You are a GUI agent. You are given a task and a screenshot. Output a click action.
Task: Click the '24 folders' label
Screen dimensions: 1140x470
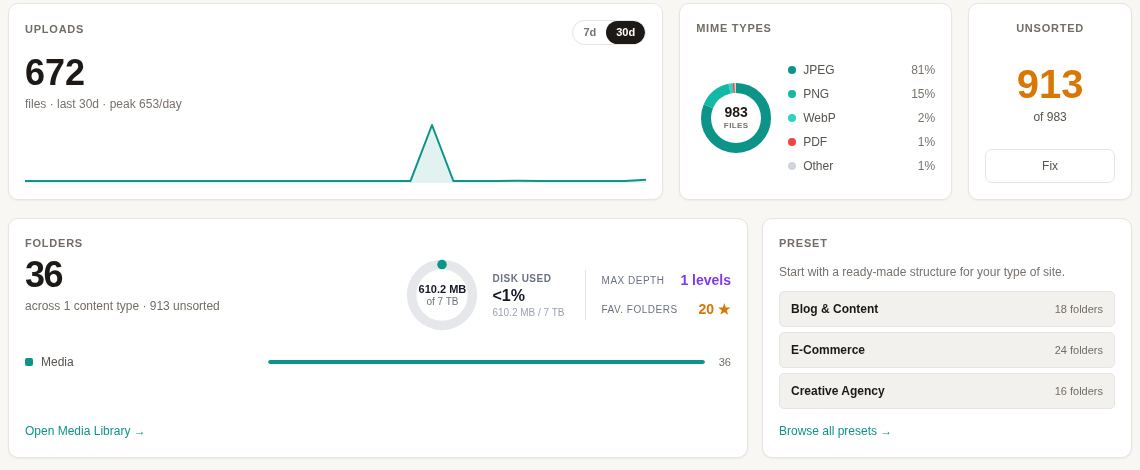[1078, 350]
